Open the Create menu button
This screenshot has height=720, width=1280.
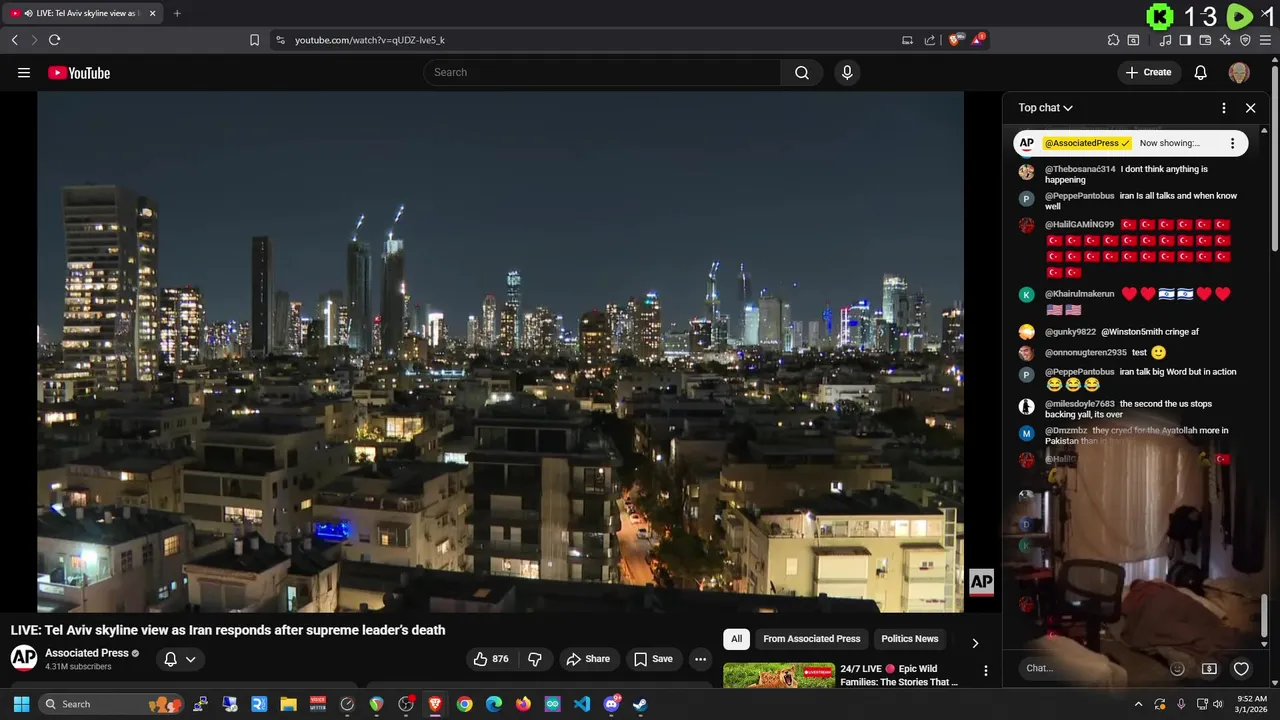(x=1148, y=72)
